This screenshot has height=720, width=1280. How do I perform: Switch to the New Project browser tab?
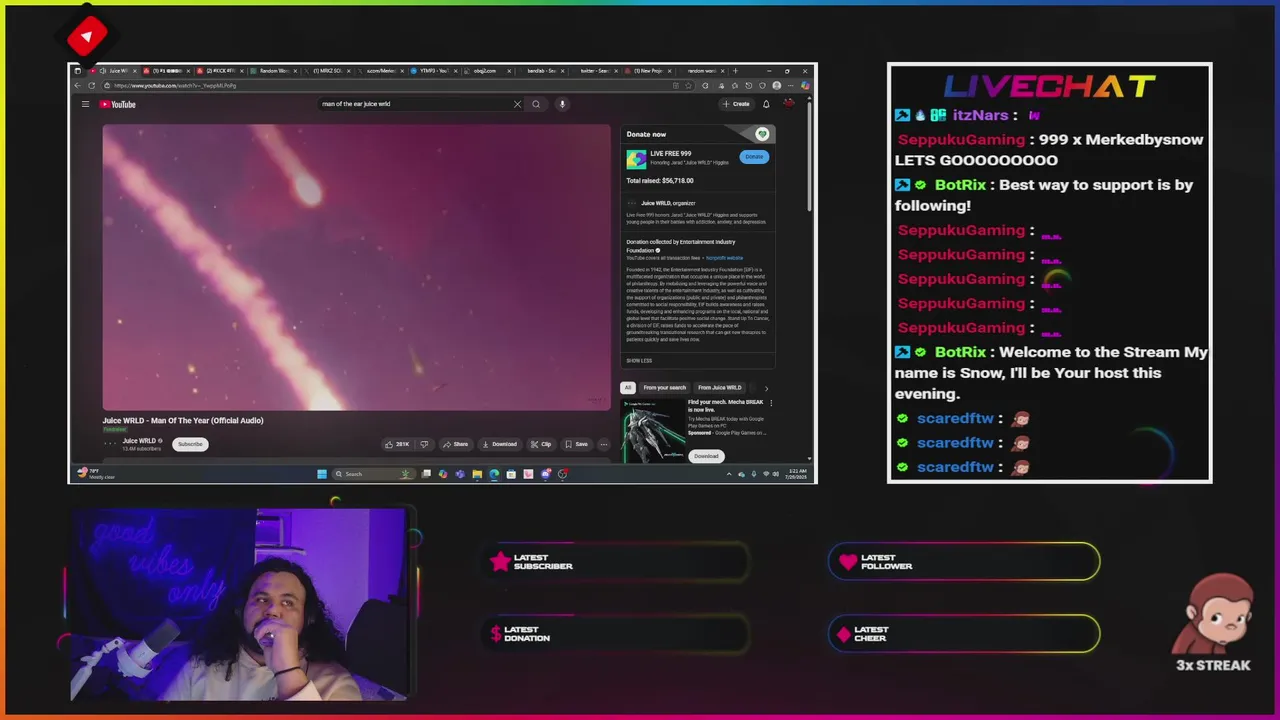click(648, 71)
